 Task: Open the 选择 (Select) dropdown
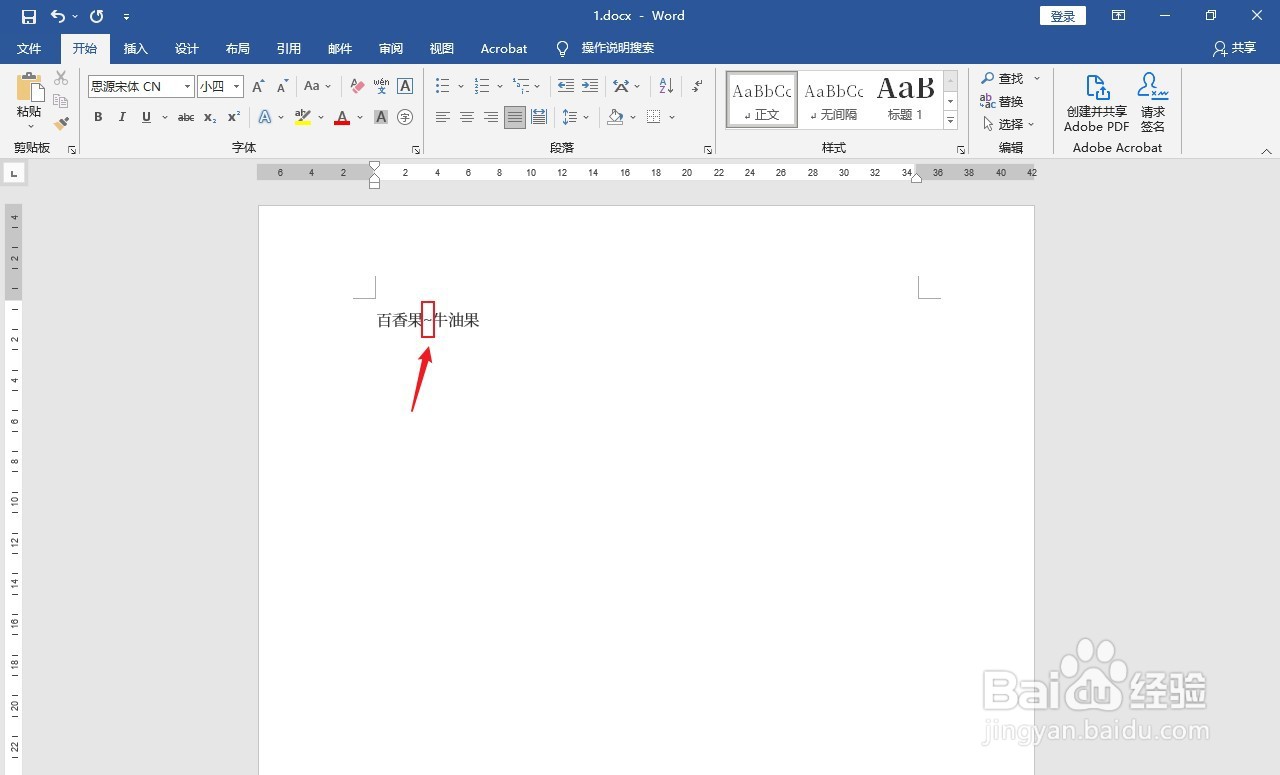[1008, 124]
